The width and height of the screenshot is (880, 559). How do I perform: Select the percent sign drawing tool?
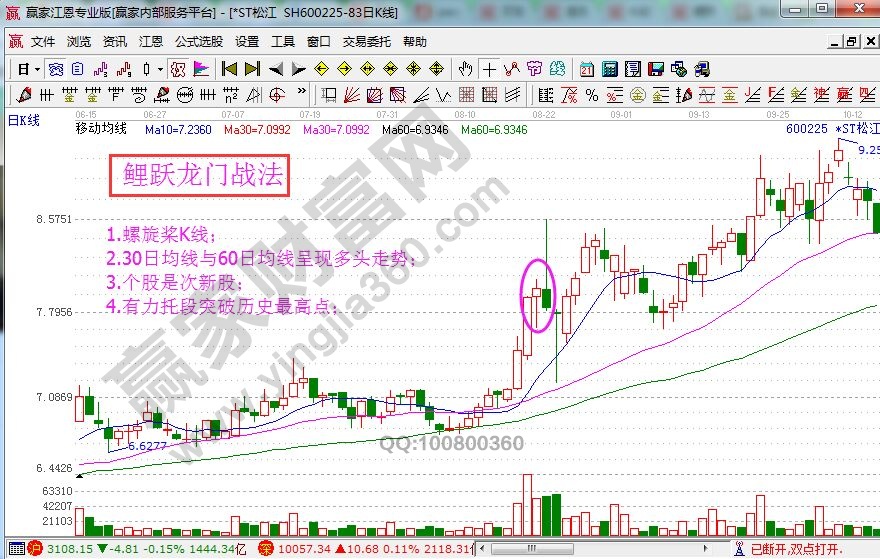pyautogui.click(x=591, y=95)
